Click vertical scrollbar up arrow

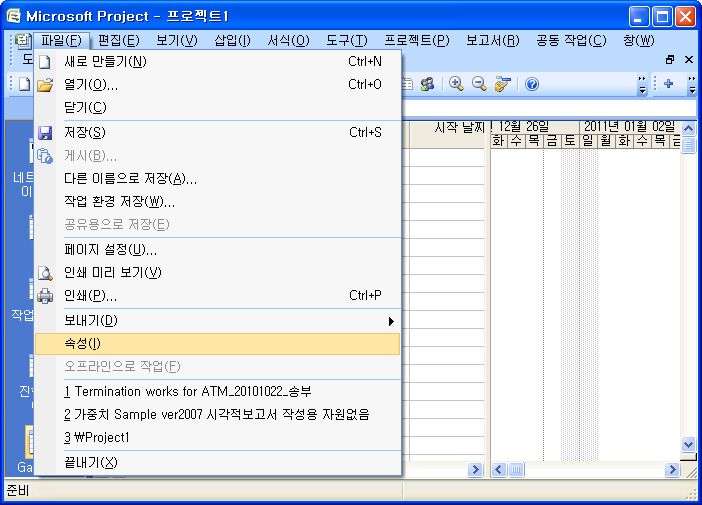[689, 128]
